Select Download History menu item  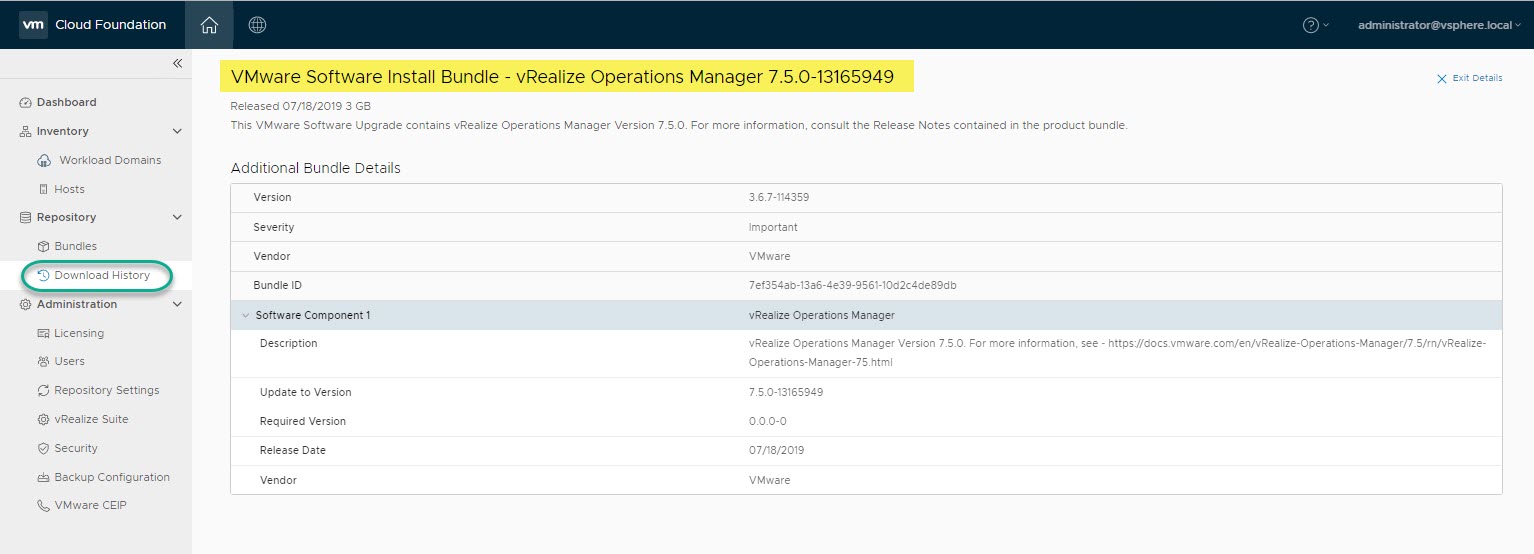(101, 275)
